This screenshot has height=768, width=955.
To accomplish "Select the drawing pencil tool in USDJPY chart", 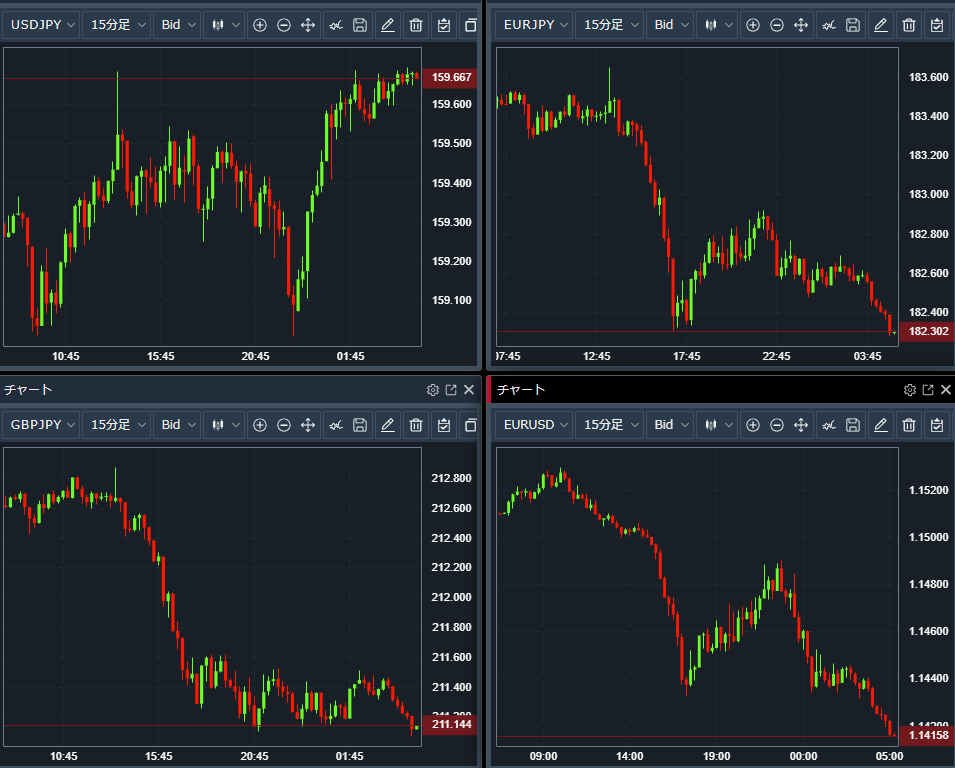I will point(388,25).
